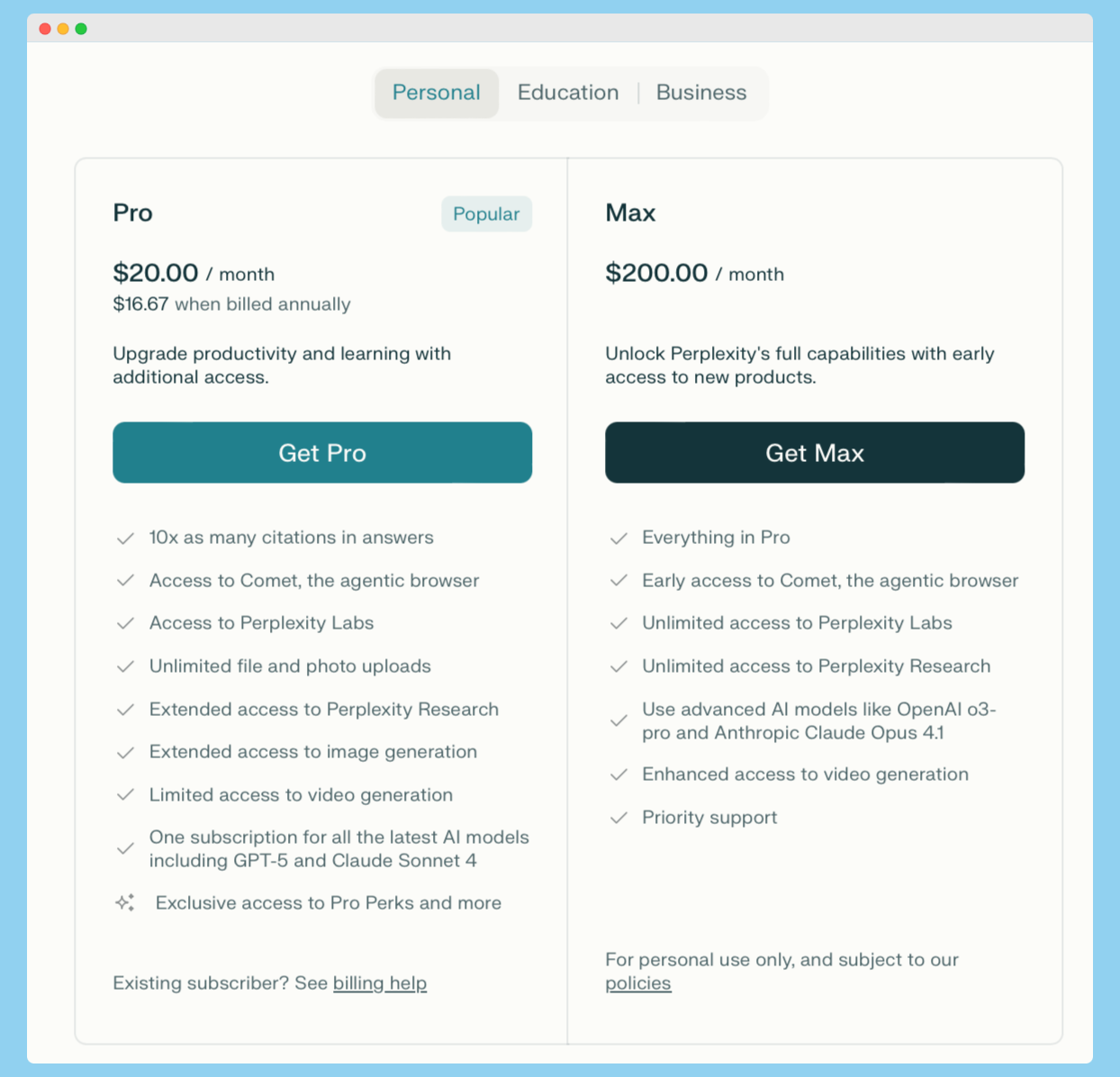Select the Business plans tab

pyautogui.click(x=701, y=93)
